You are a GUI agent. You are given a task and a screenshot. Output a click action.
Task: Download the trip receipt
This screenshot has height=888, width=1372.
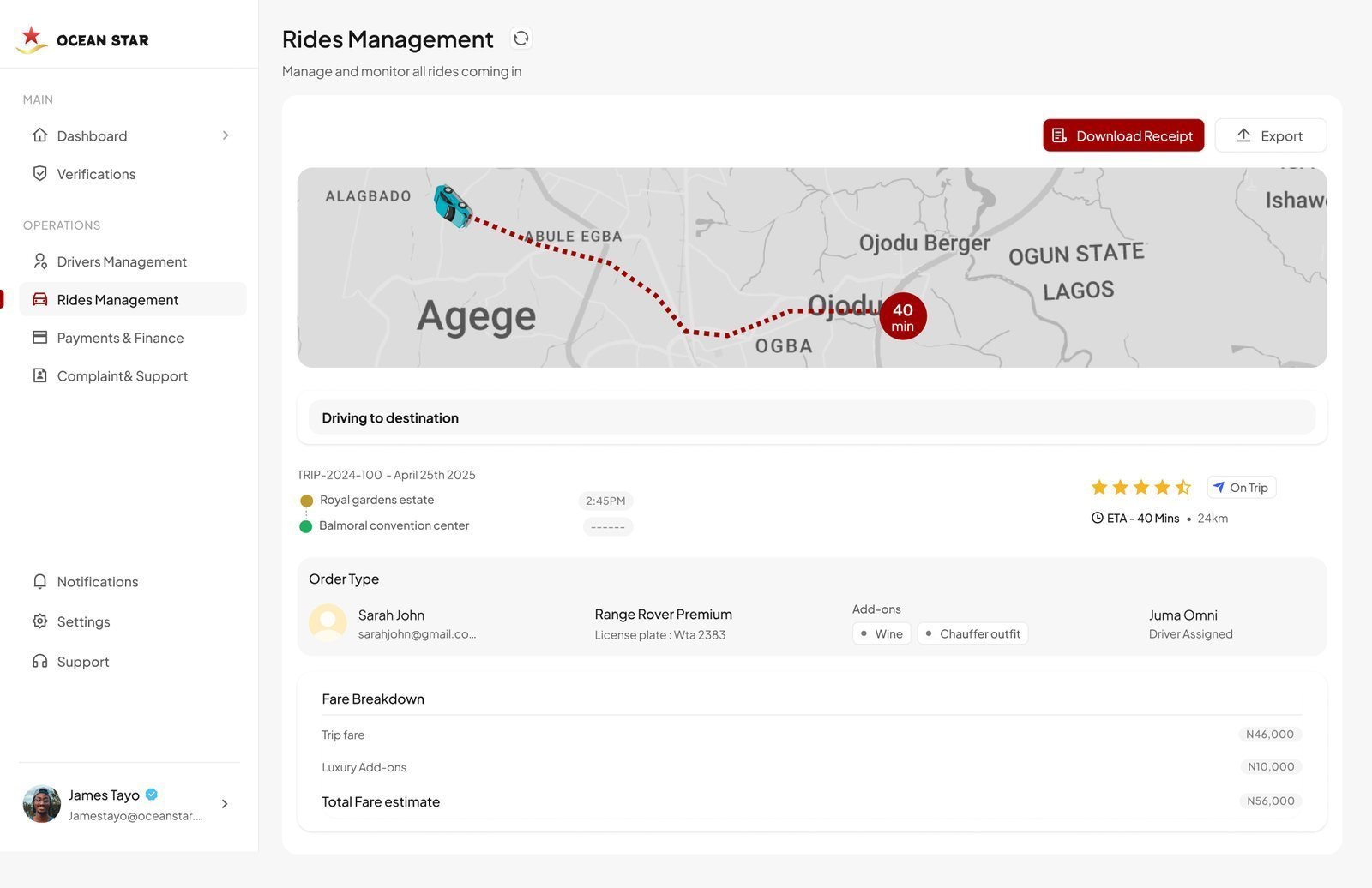pyautogui.click(x=1123, y=135)
